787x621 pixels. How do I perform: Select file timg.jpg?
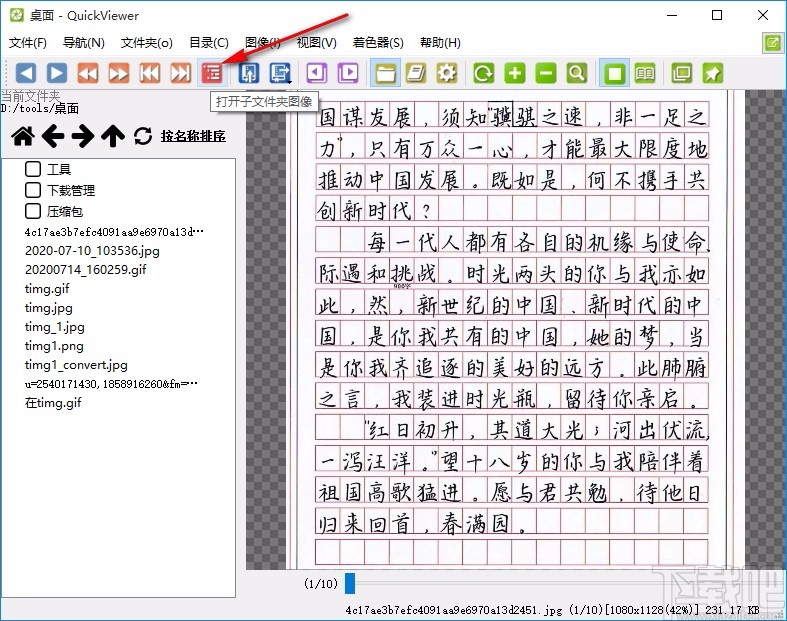click(x=49, y=308)
